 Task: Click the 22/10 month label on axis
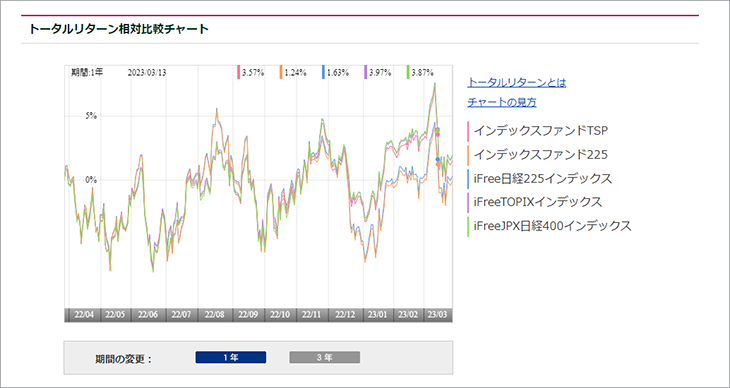[280, 314]
